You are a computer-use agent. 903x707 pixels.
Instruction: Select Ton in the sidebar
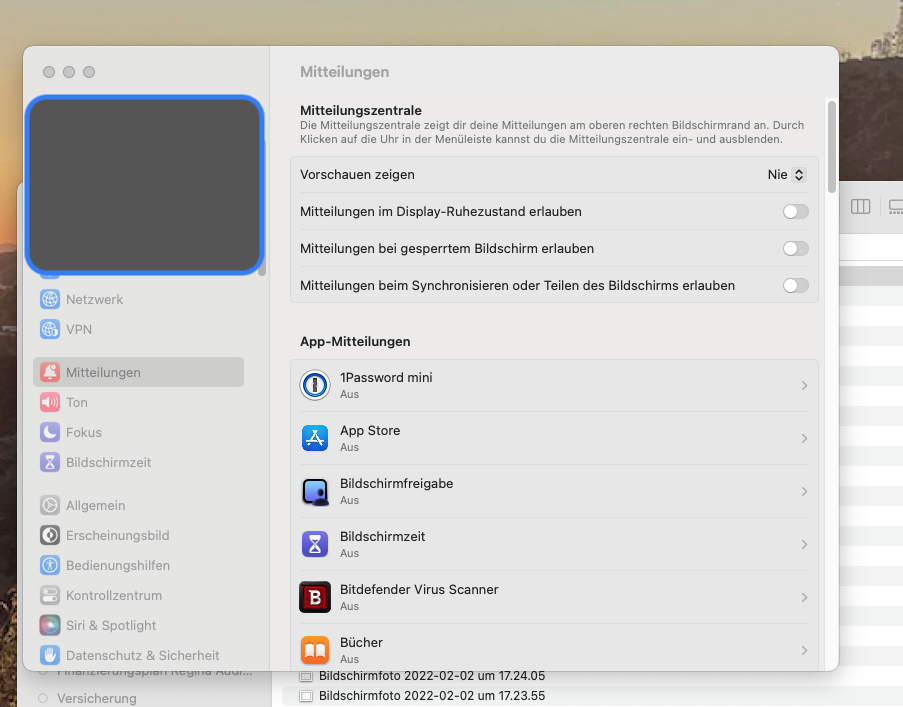(x=77, y=402)
